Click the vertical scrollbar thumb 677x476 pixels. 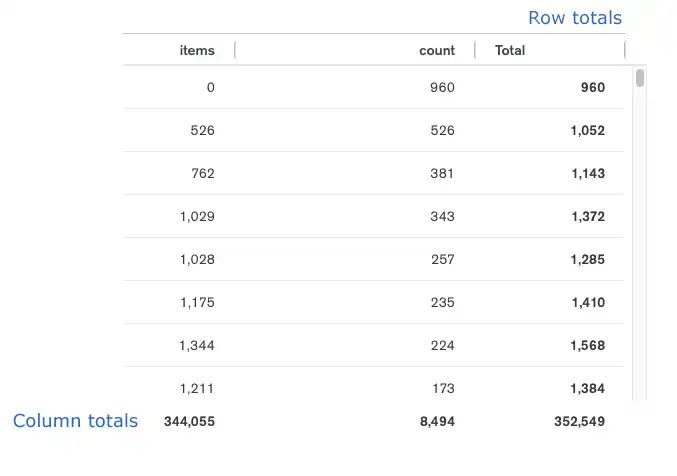click(x=640, y=78)
